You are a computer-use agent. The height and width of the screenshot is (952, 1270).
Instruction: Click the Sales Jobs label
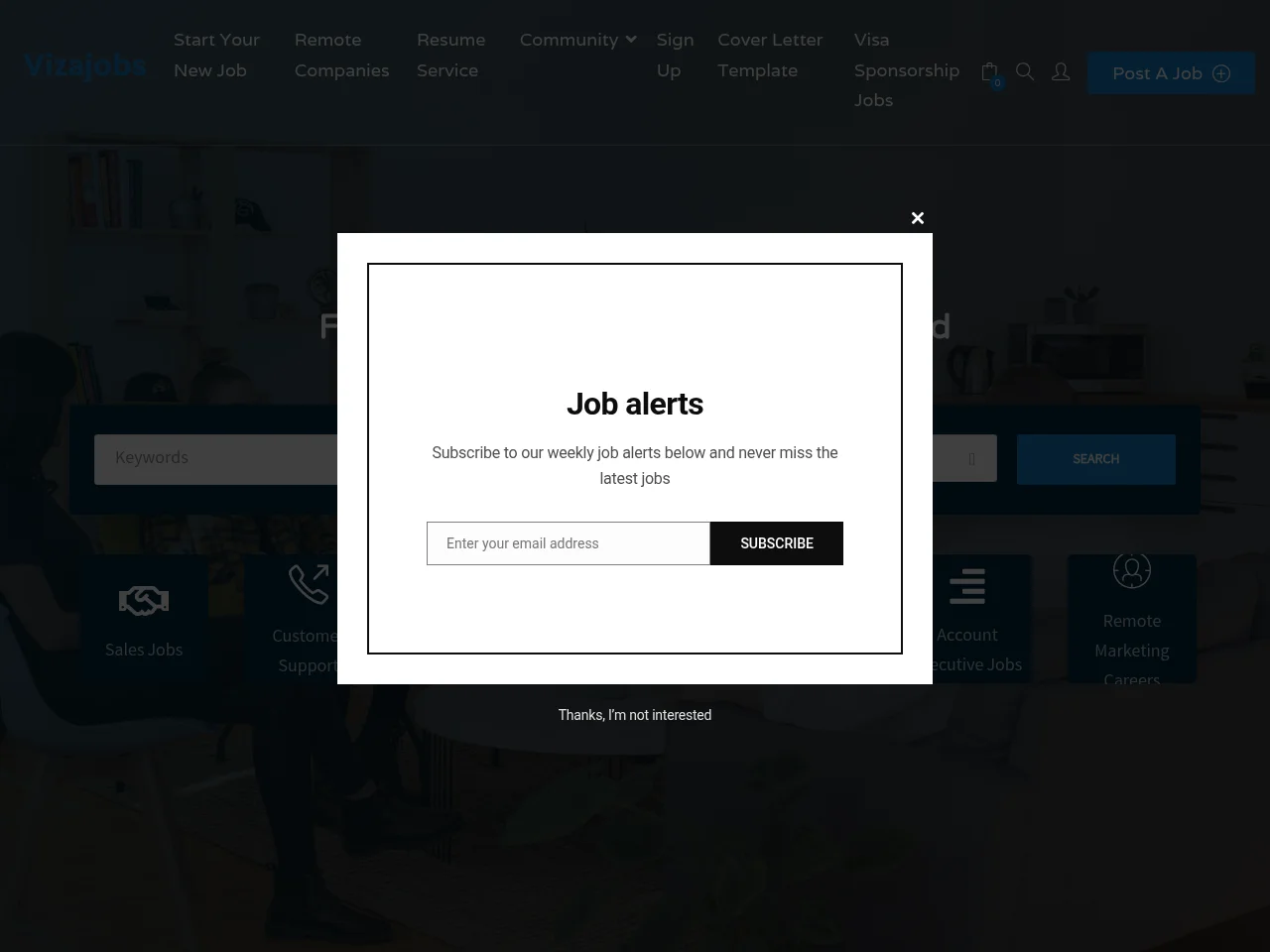(144, 650)
